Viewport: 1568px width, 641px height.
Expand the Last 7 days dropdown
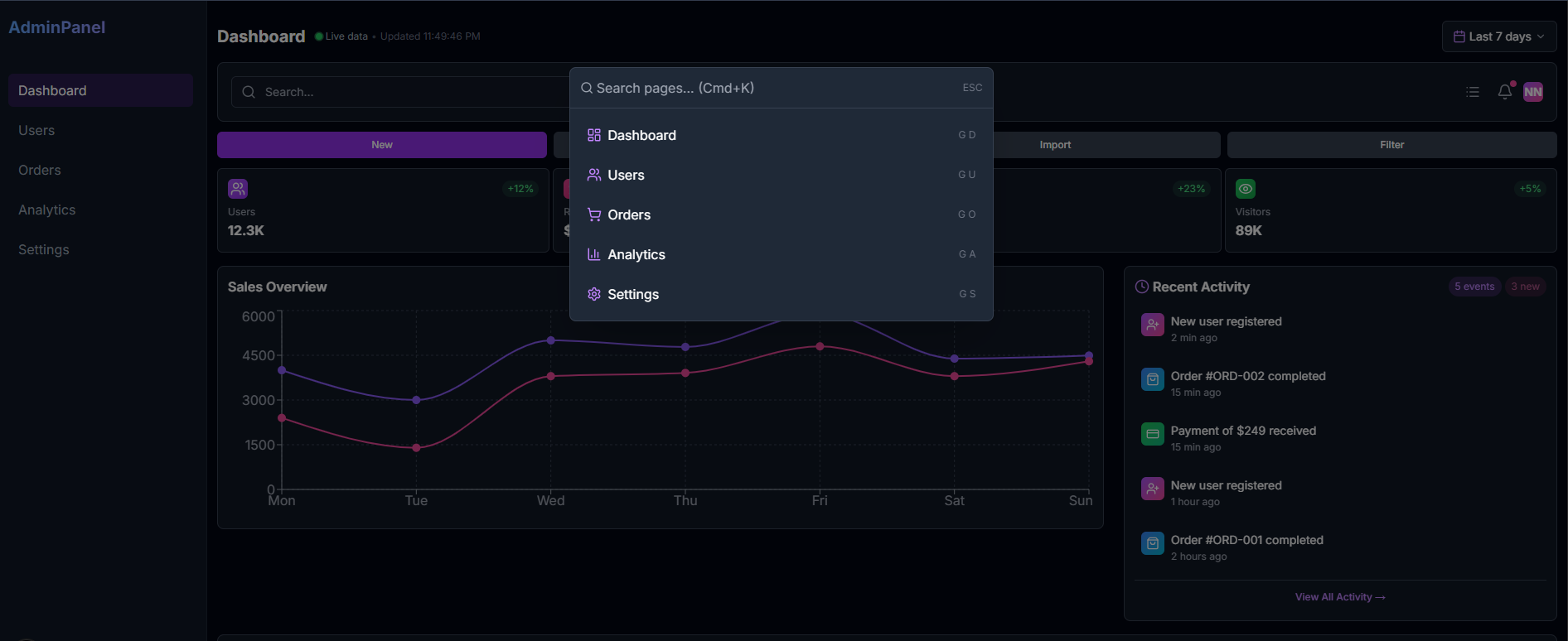pos(1498,36)
